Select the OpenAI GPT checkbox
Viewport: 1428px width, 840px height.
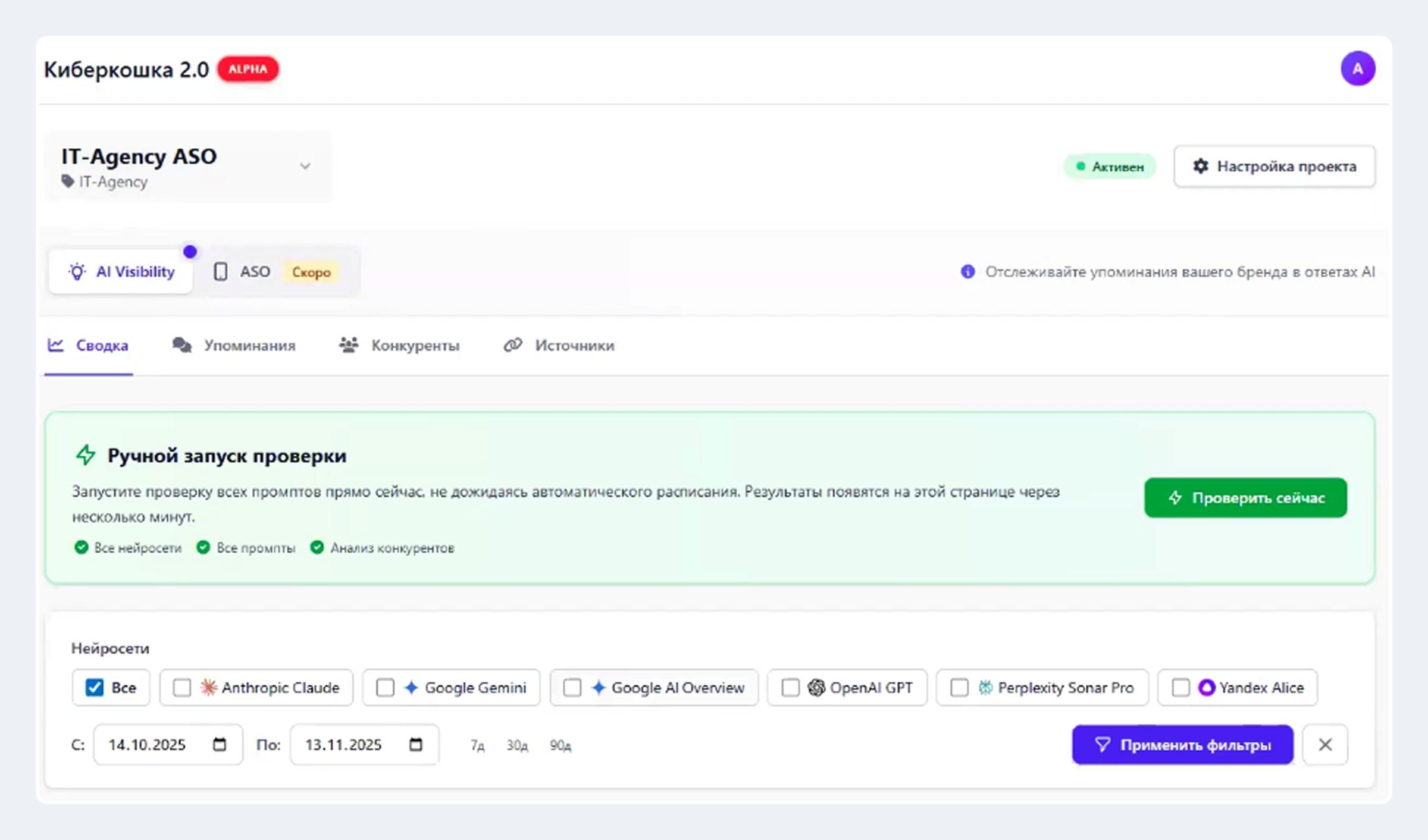[790, 688]
